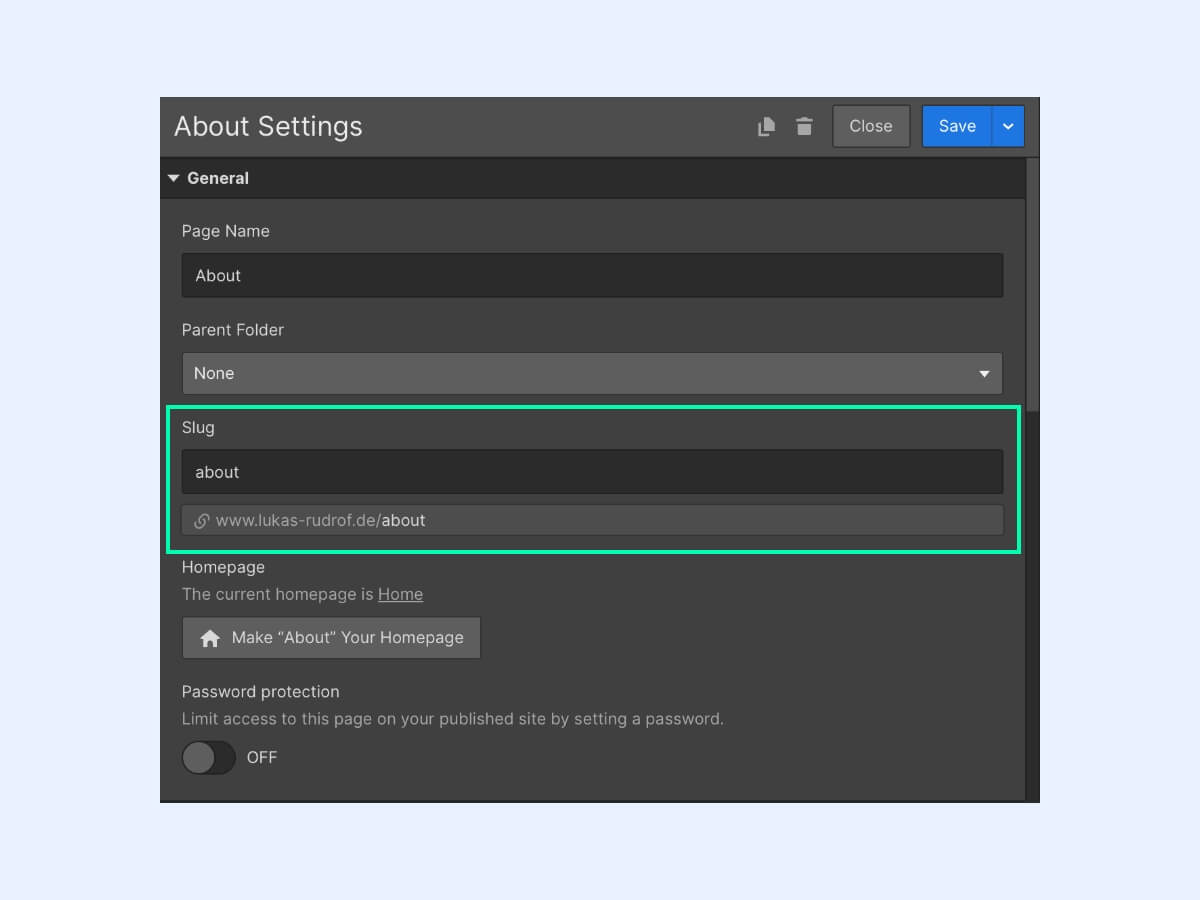Open the Home homepage link
This screenshot has width=1200, height=900.
pos(400,594)
